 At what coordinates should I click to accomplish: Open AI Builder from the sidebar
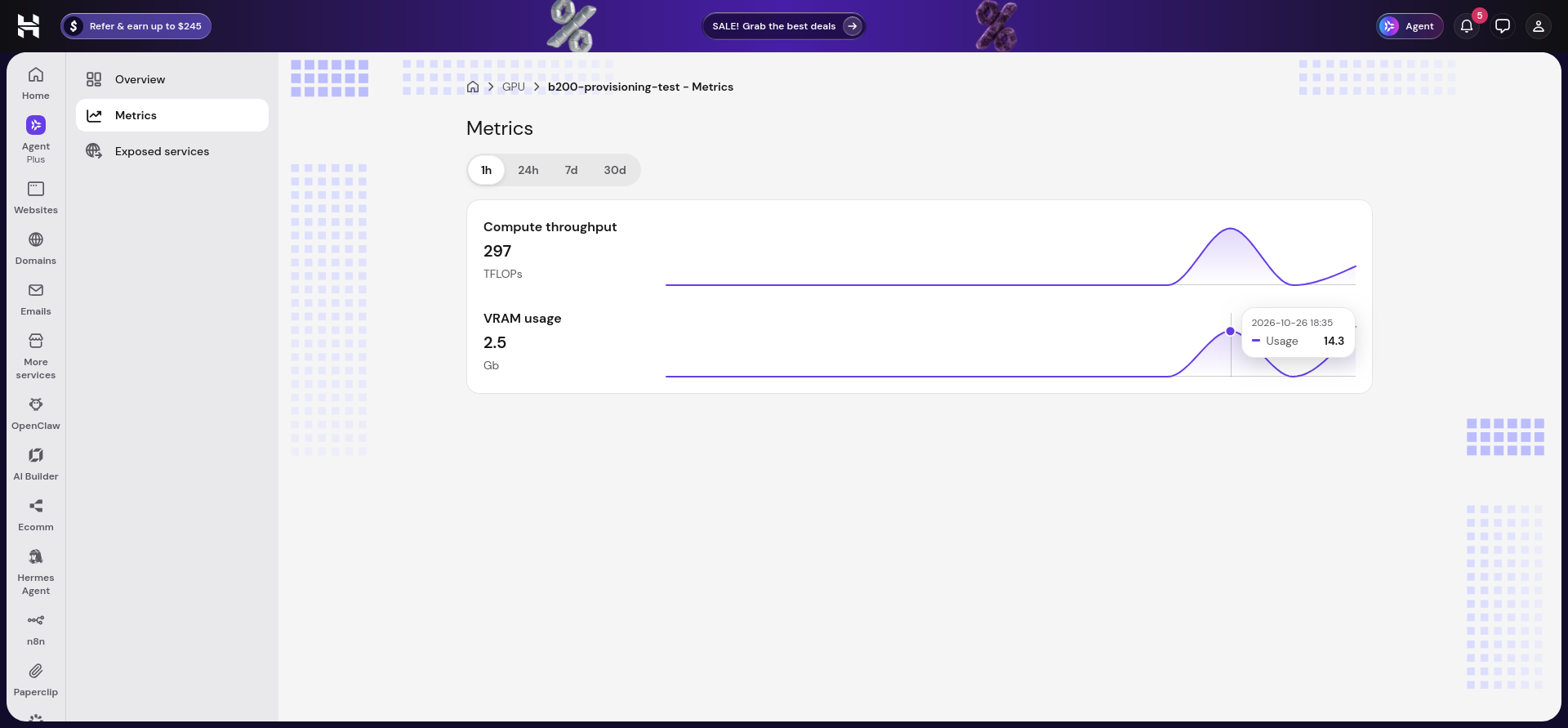click(36, 464)
